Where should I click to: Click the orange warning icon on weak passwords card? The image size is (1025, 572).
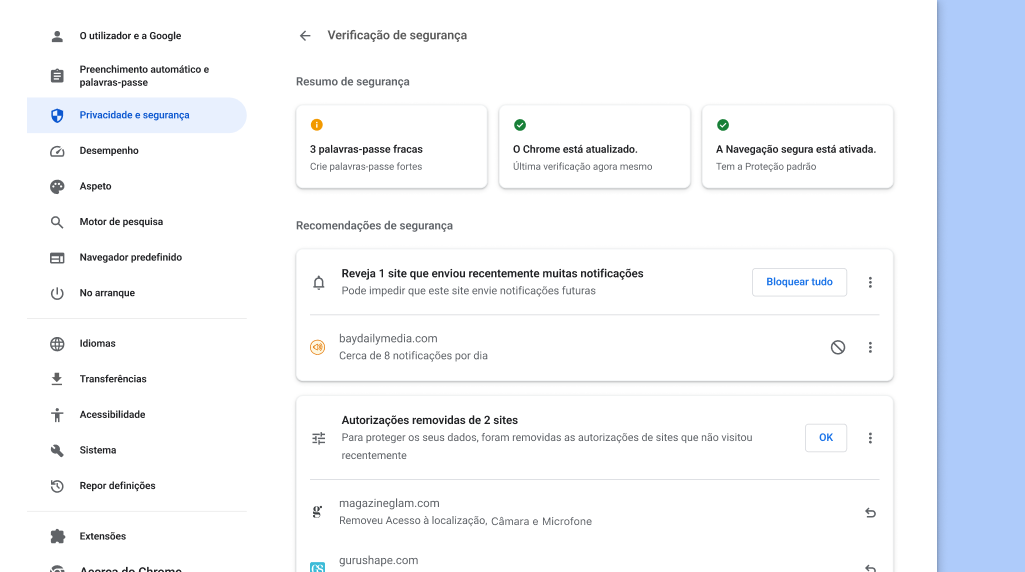point(317,125)
